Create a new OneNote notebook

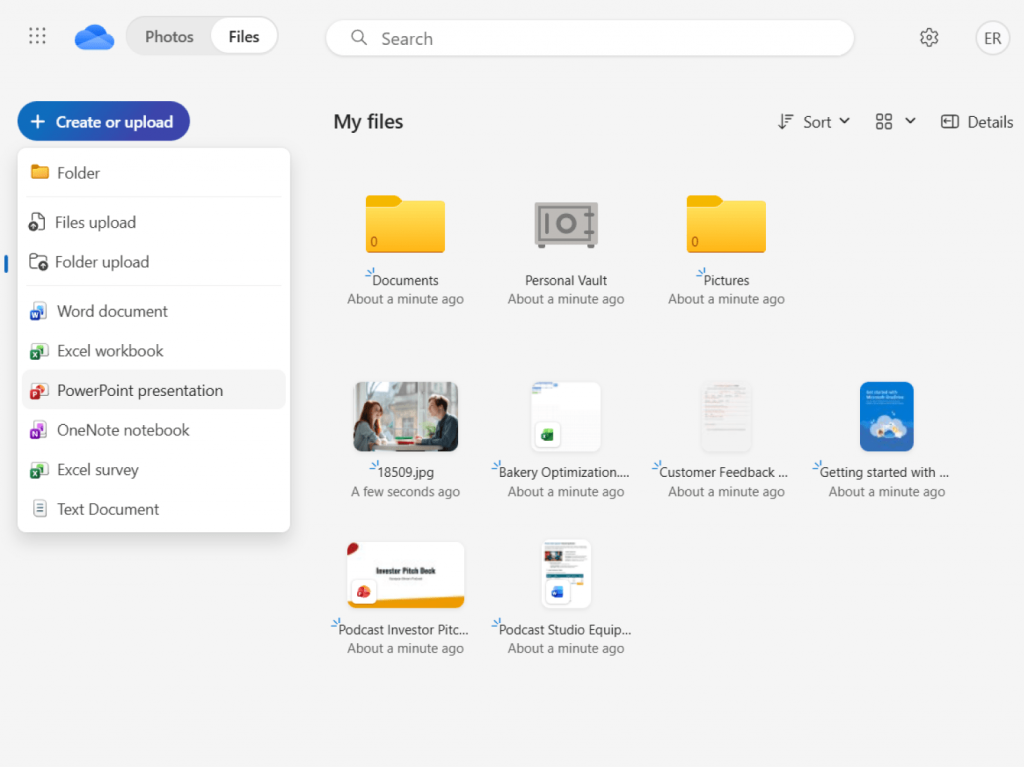point(123,431)
